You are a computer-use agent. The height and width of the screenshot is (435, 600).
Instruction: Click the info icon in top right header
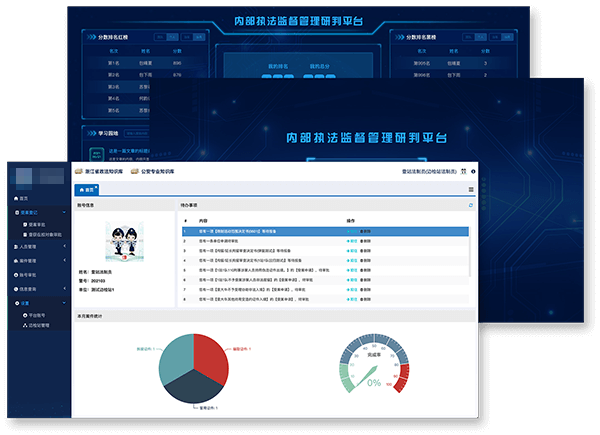(473, 172)
